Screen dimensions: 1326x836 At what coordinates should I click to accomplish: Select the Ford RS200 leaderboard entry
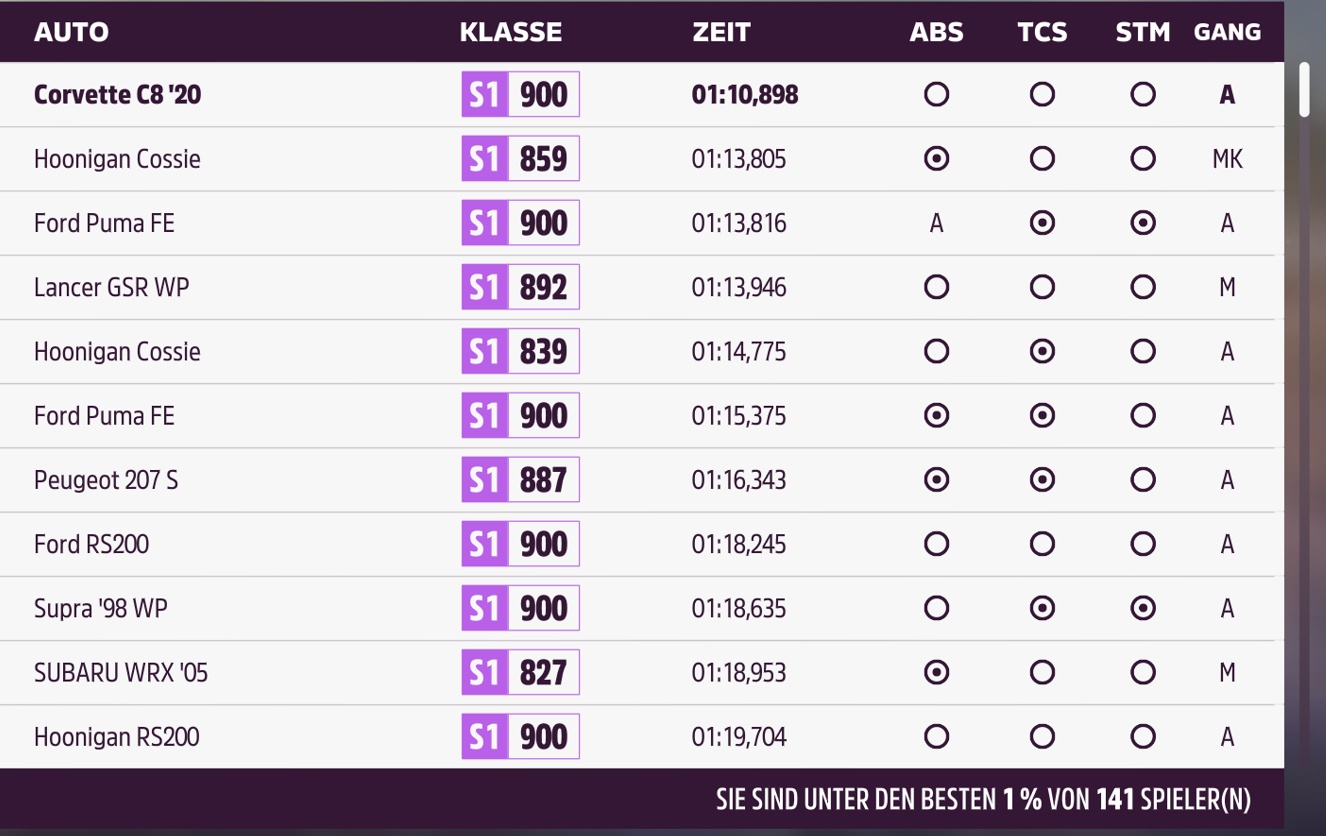91,545
